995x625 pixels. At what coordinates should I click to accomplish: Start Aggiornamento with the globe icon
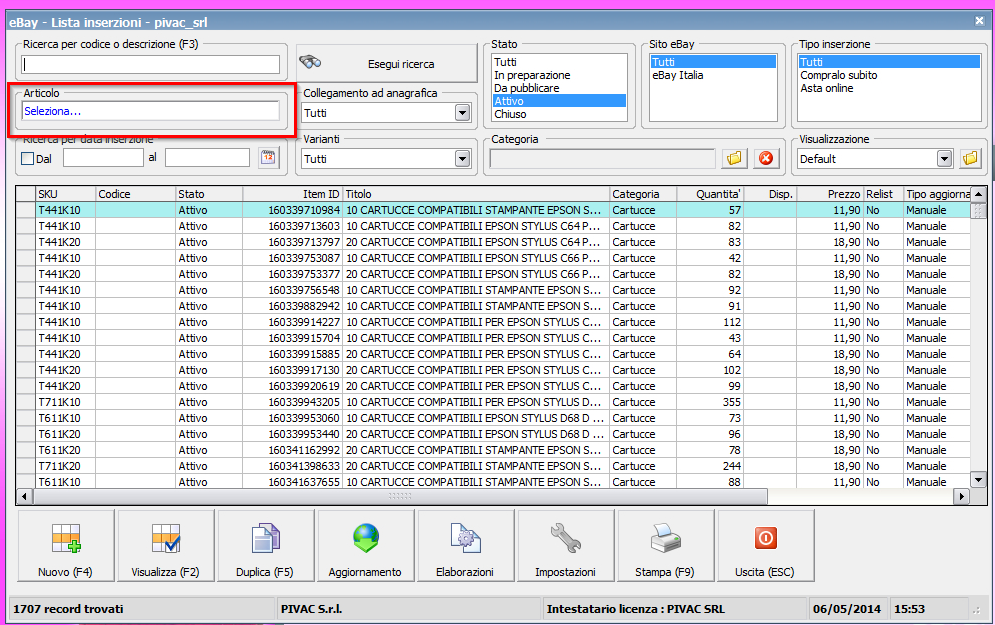[366, 545]
